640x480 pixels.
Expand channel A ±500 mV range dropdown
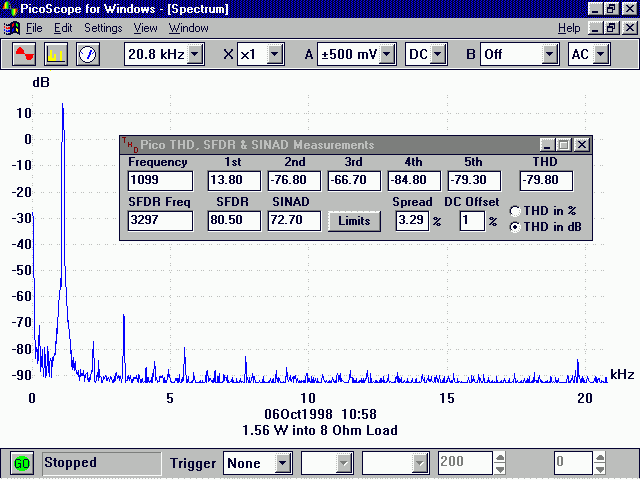(387, 54)
